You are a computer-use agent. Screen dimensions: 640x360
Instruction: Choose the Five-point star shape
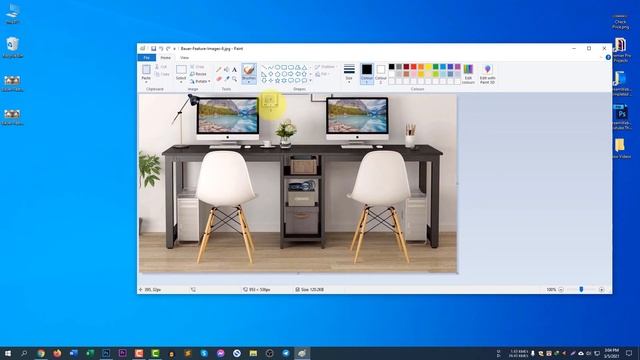click(278, 80)
